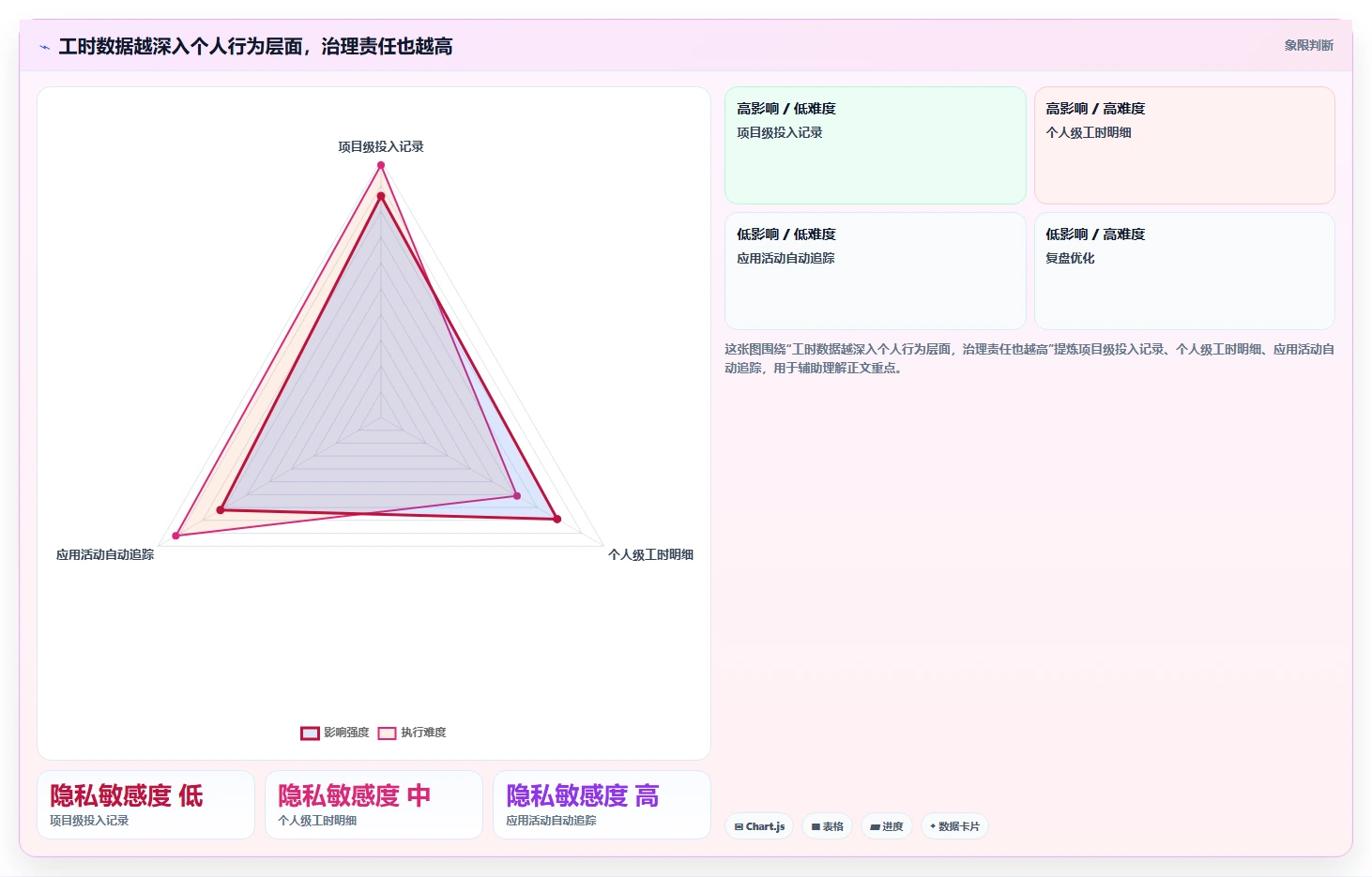This screenshot has width=1372, height=877.
Task: Open the 低影响 / 高难度 quadrant card
Action: tap(1184, 271)
